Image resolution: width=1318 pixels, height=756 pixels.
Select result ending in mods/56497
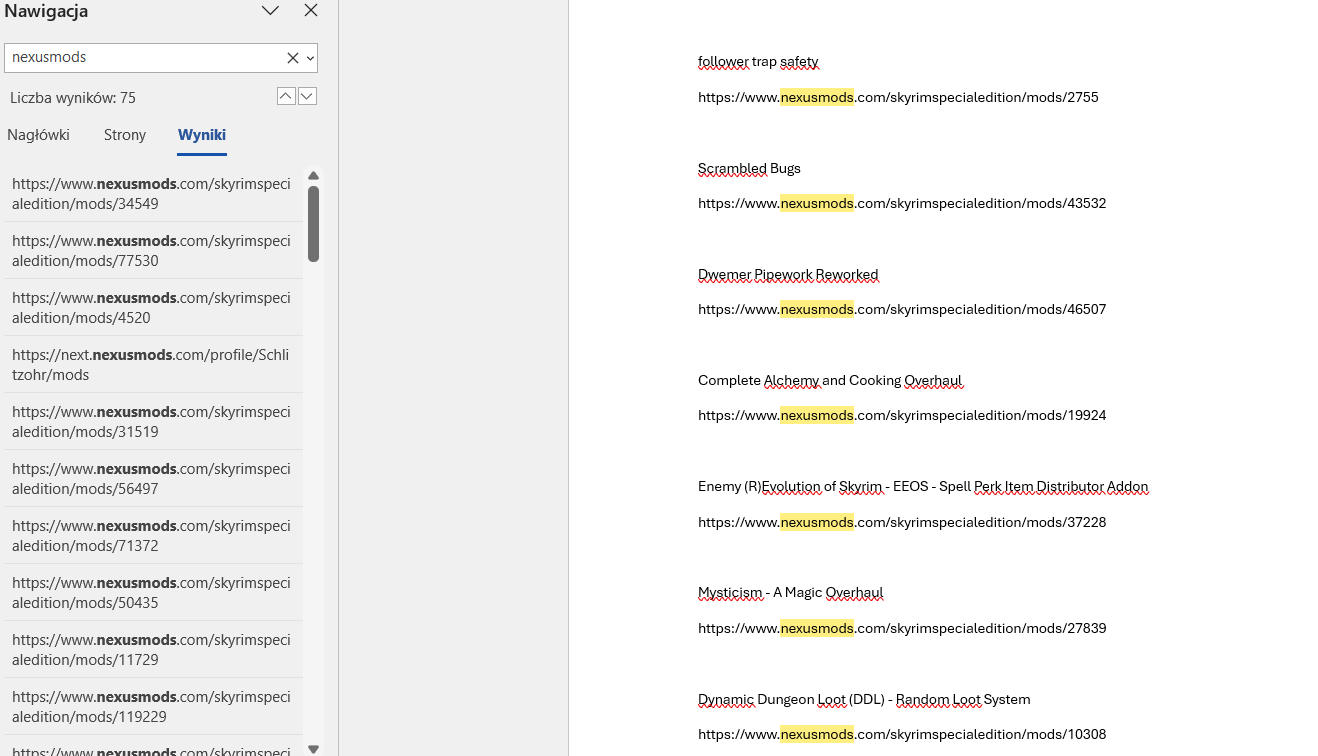[x=152, y=479]
